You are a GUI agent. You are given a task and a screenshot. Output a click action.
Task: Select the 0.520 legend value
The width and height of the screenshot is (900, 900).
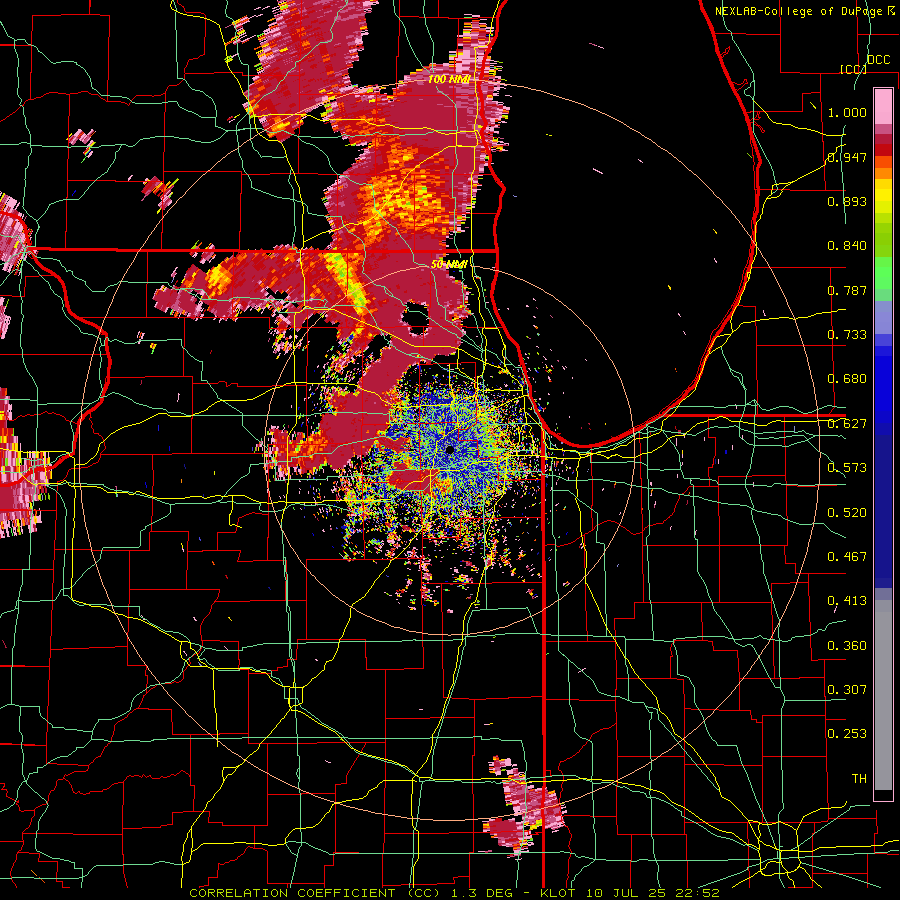(x=847, y=513)
